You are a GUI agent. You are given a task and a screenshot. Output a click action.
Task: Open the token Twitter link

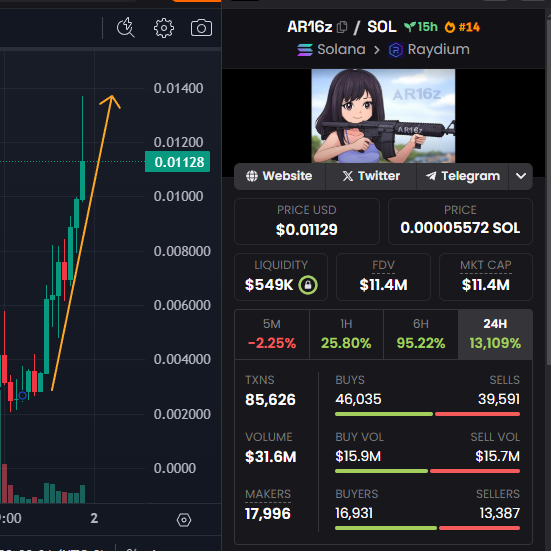[x=371, y=176]
